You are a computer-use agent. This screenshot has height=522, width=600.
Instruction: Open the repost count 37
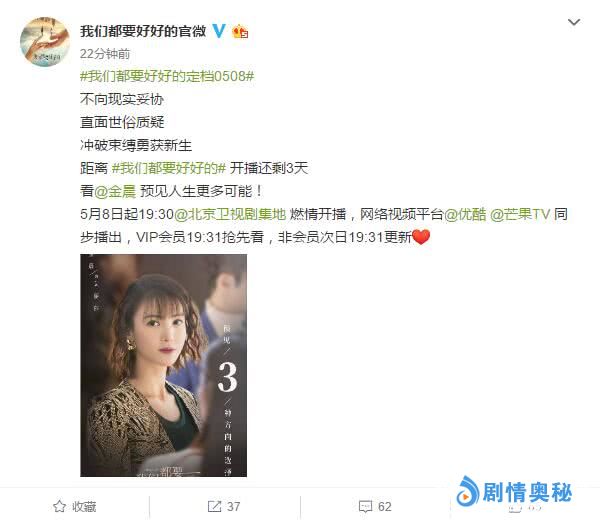point(233,507)
